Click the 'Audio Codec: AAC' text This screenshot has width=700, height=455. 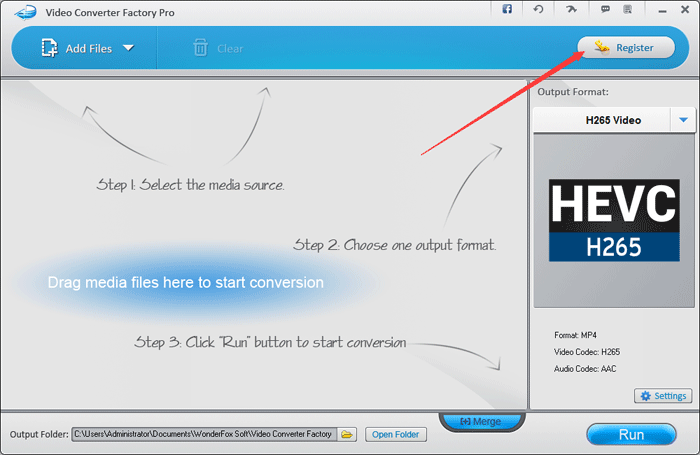tap(585, 369)
